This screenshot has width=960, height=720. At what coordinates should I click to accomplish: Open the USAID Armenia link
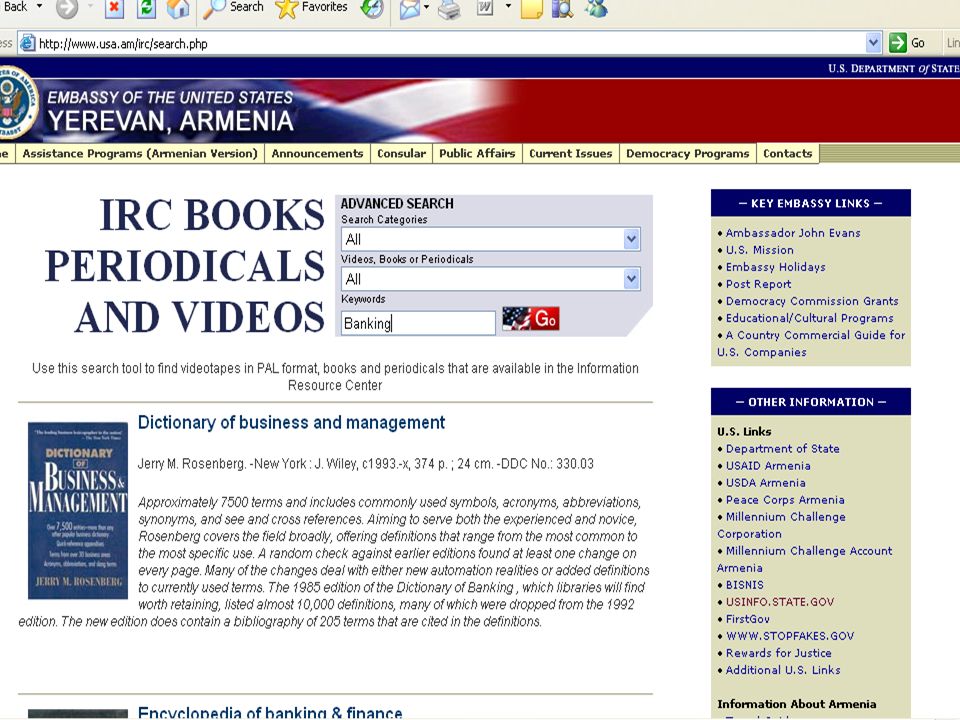[768, 466]
